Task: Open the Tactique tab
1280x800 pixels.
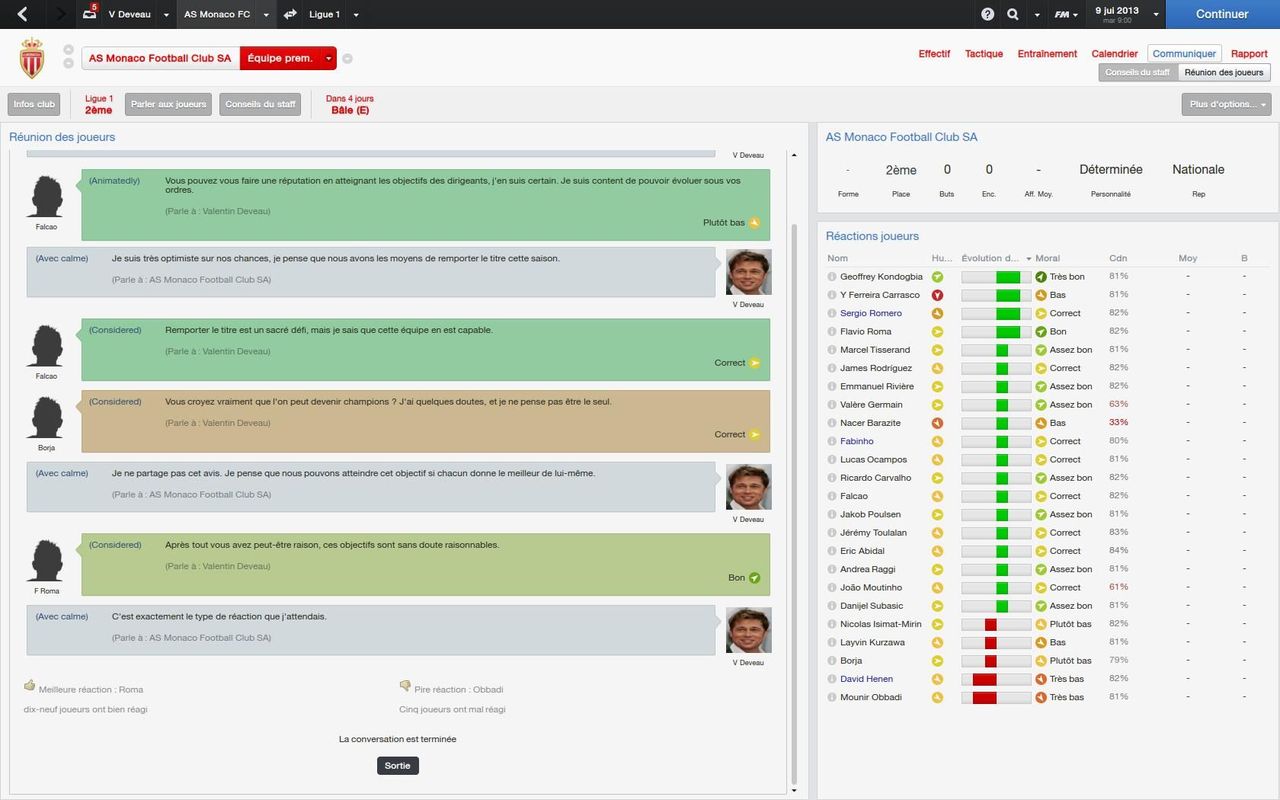Action: point(984,54)
